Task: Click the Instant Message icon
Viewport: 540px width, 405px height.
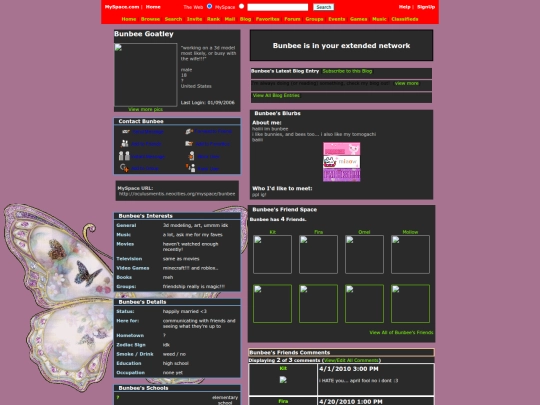Action: pos(124,156)
